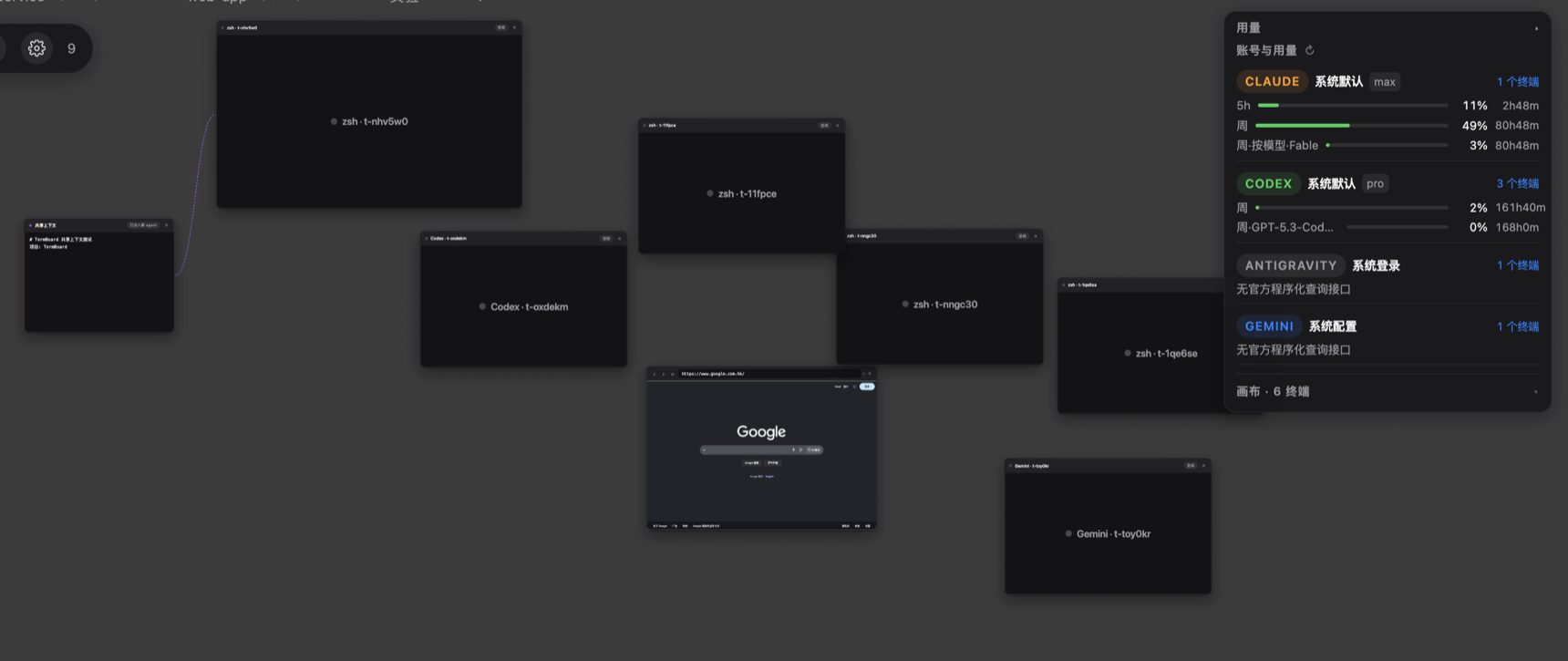Close the Codex t-oxdekm terminal window

click(x=619, y=238)
